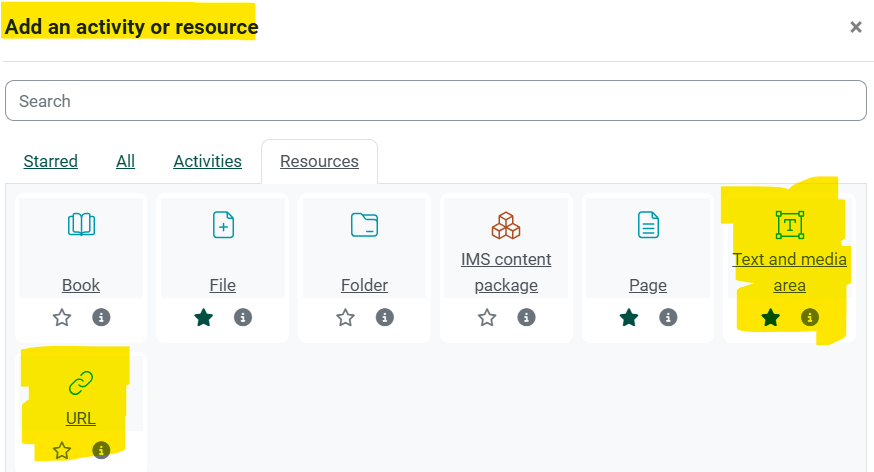Open the Folder link
Viewport: 874px width, 472px height.
[x=365, y=285]
